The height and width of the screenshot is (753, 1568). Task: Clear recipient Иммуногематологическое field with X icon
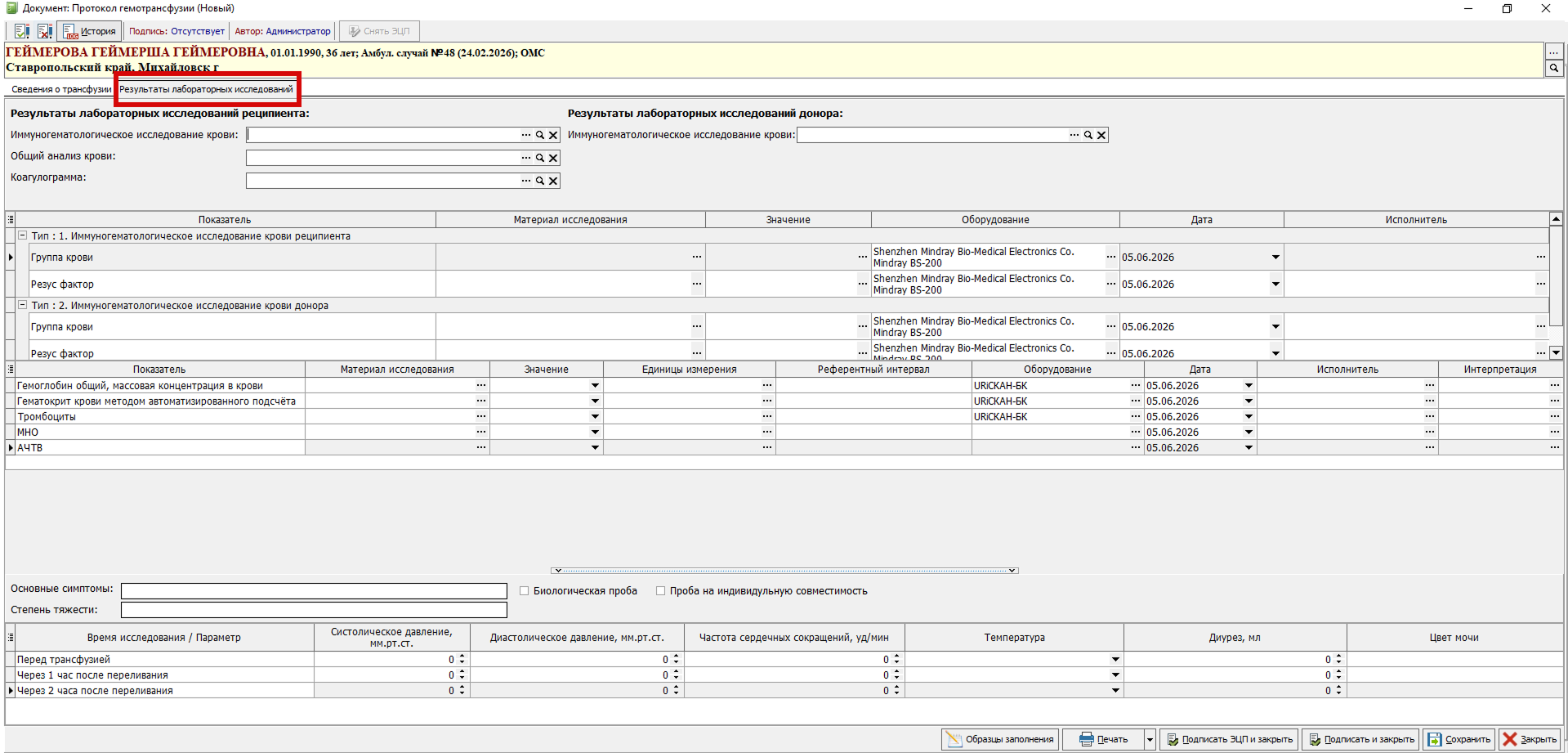pos(553,135)
